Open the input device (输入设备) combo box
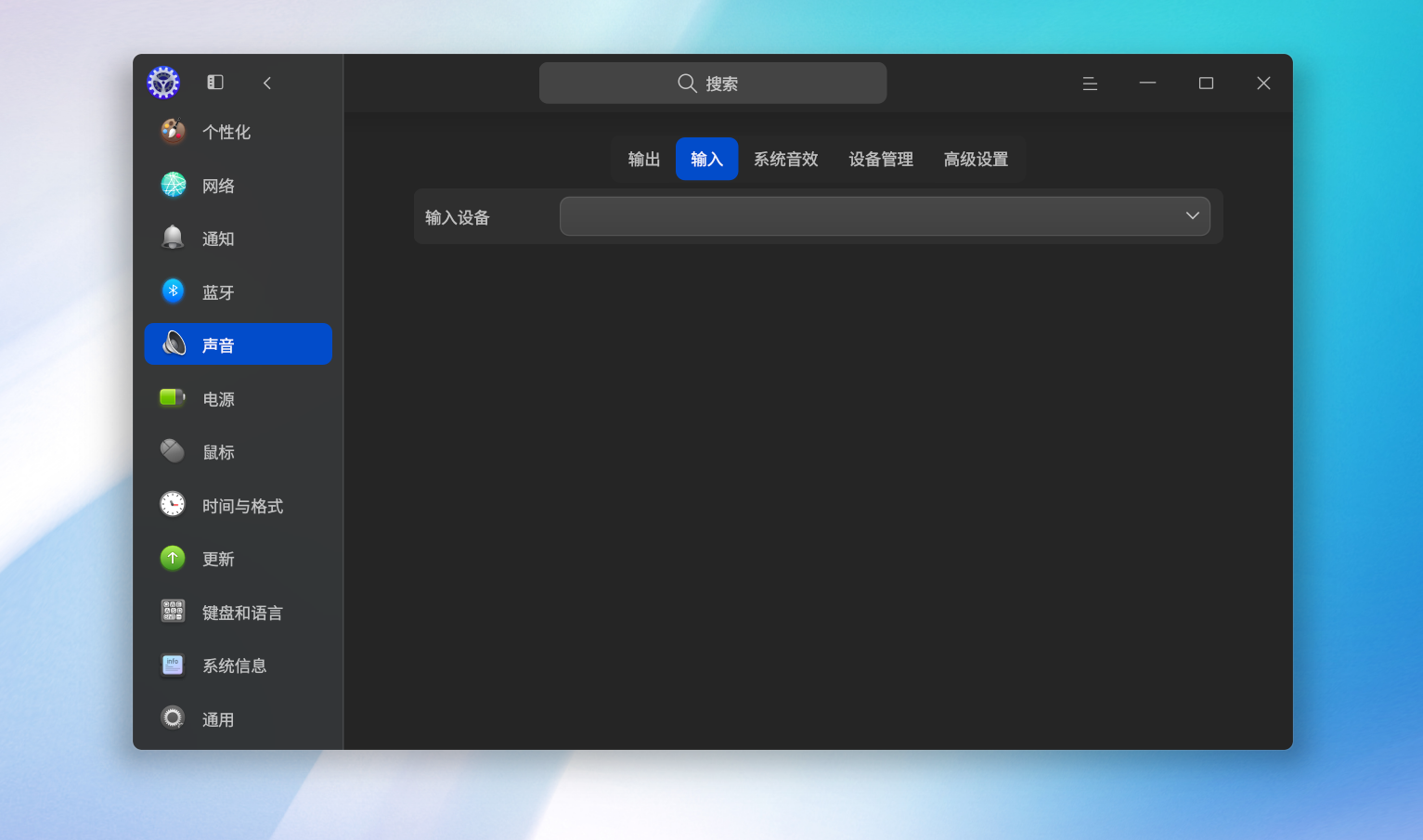 (885, 216)
